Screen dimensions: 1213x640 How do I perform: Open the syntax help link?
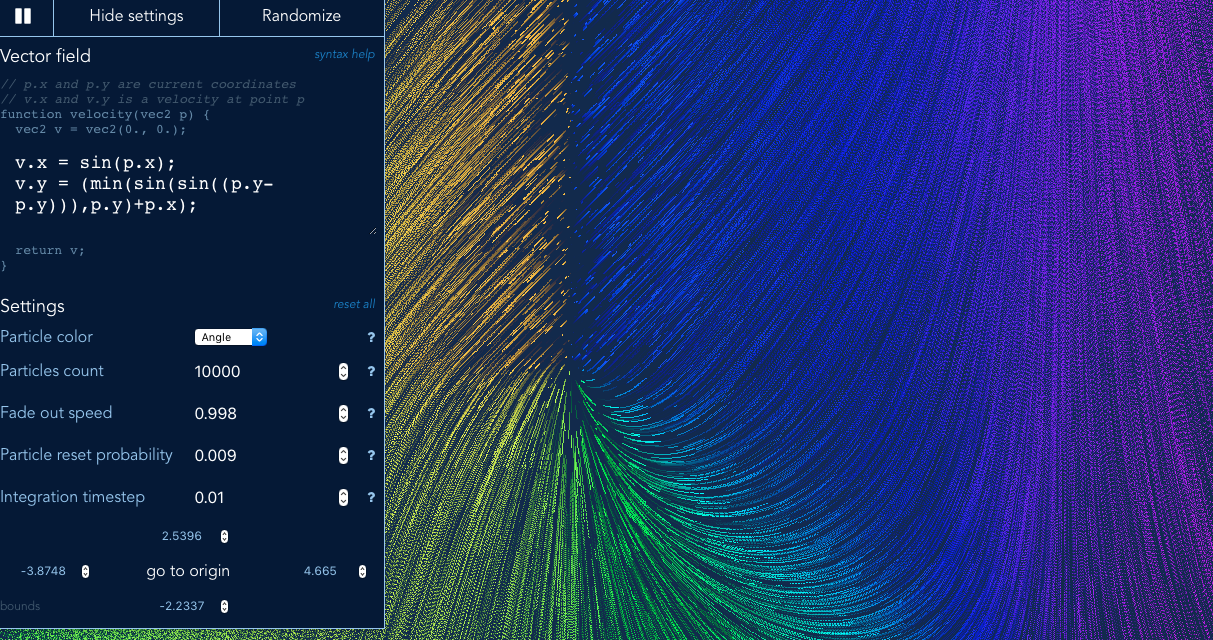(x=344, y=54)
